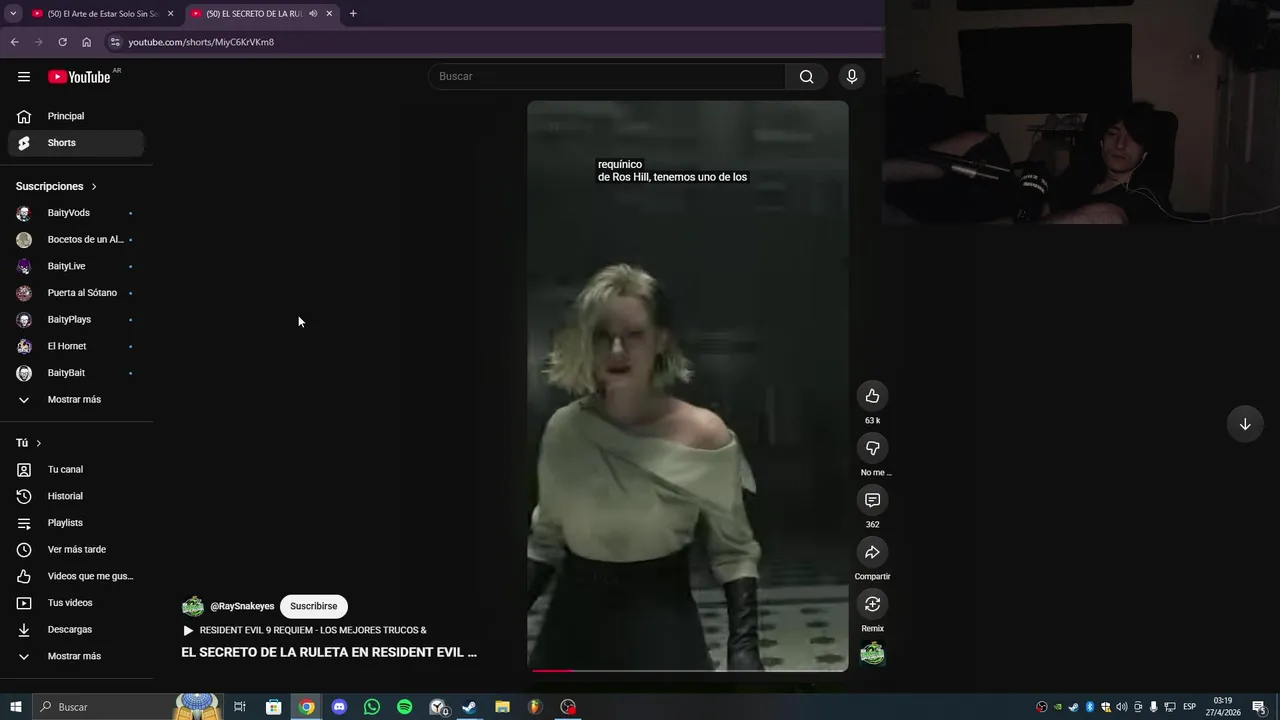
Task: Open the BaityVods subscription
Action: [76, 213]
